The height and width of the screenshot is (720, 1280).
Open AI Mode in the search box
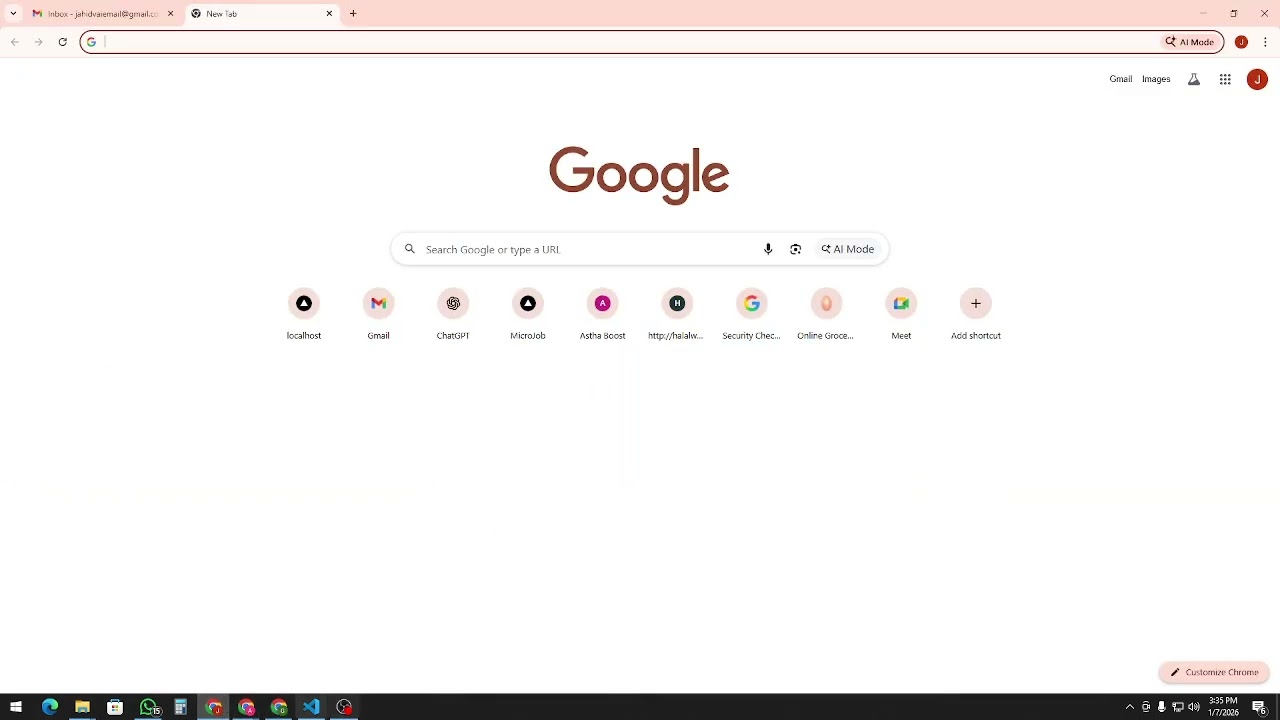pos(848,249)
